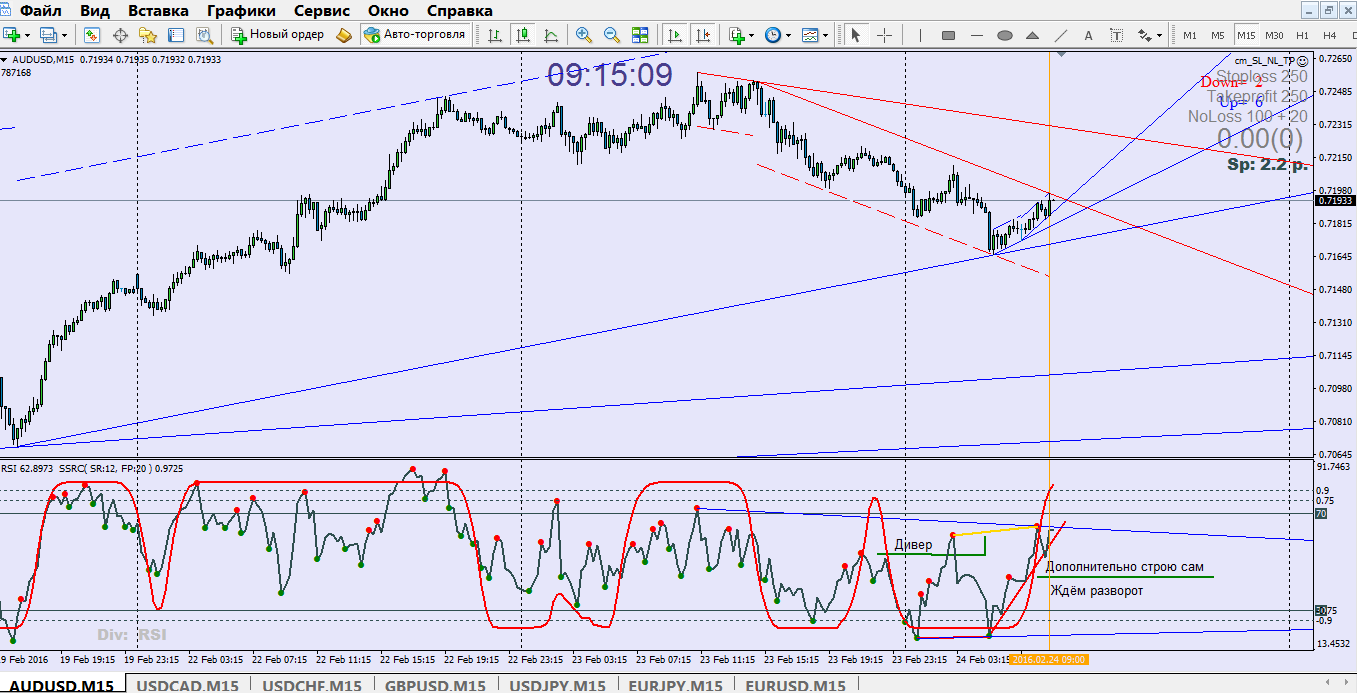This screenshot has width=1357, height=693.
Task: Switch to line chart type
Action: coord(551,35)
